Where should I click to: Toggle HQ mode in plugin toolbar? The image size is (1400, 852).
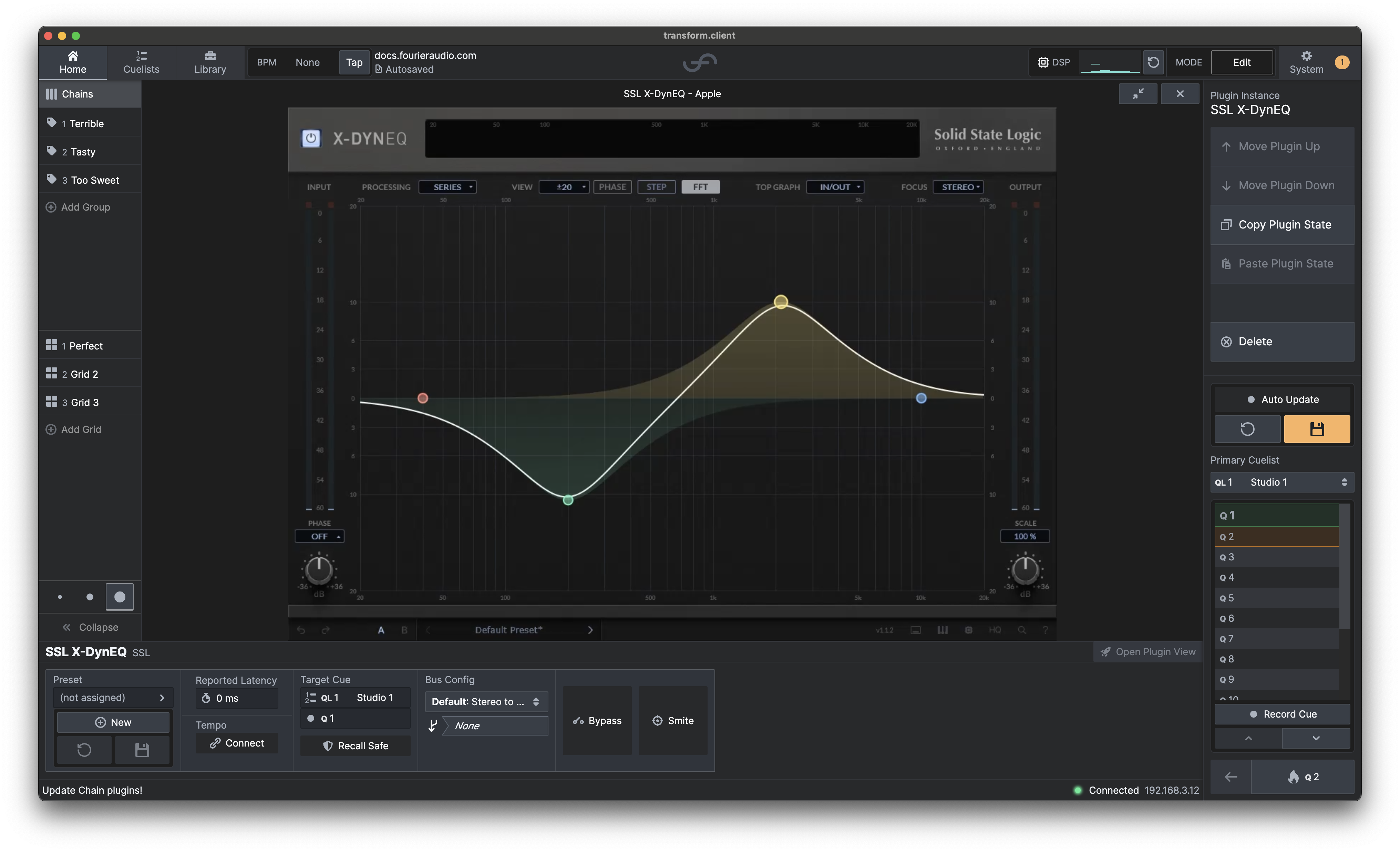coord(995,630)
